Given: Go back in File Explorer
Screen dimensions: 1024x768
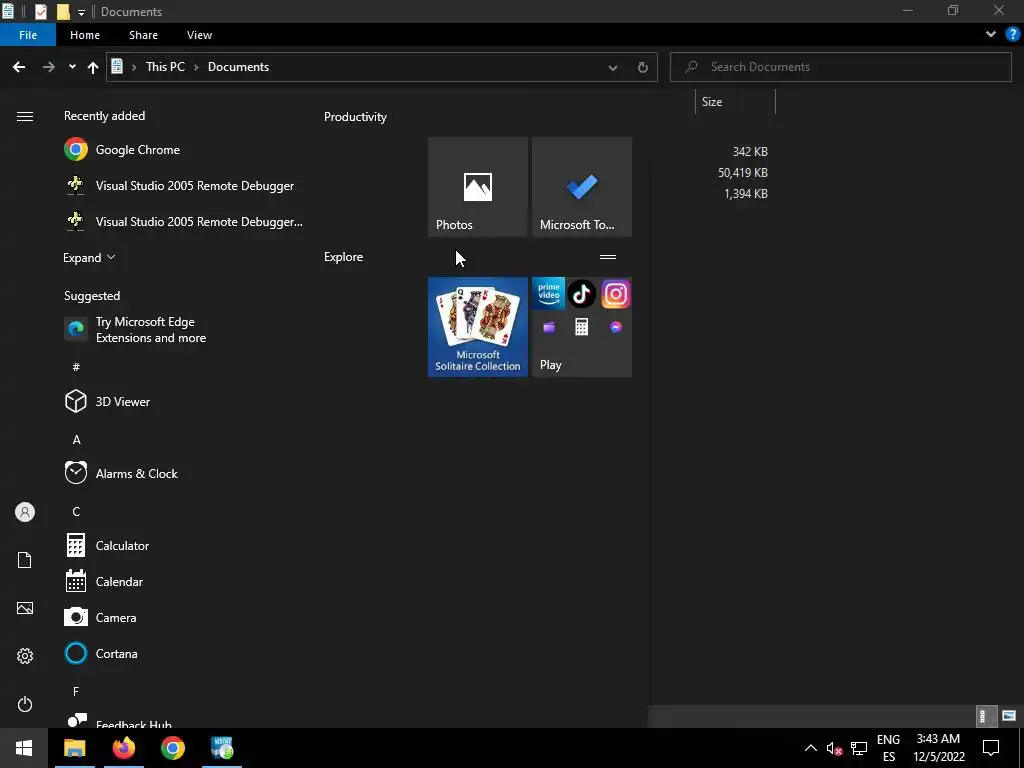Looking at the screenshot, I should pyautogui.click(x=19, y=67).
